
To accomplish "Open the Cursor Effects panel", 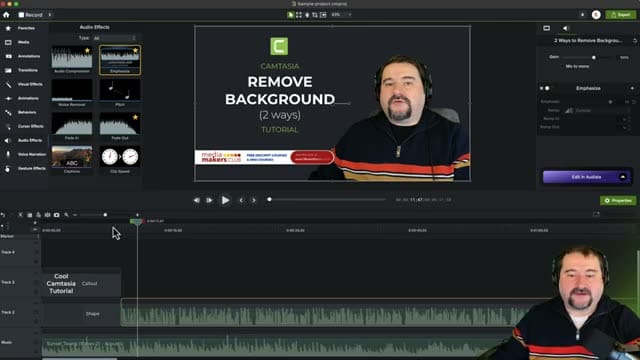I will 24,126.
